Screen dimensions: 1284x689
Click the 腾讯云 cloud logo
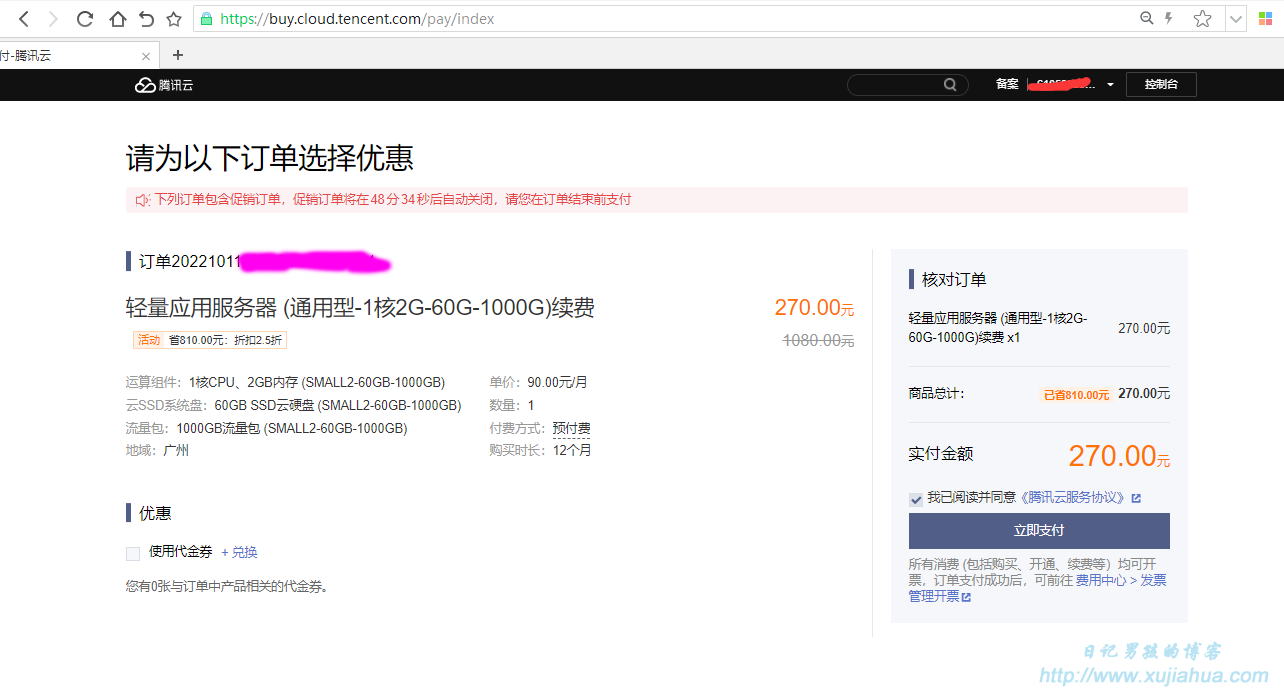pyautogui.click(x=164, y=85)
